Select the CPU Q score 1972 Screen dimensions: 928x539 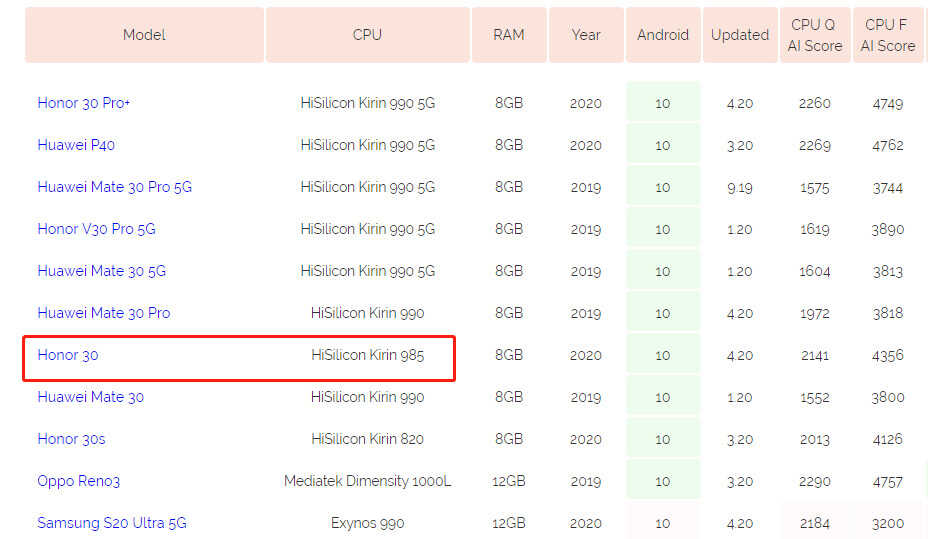(815, 314)
